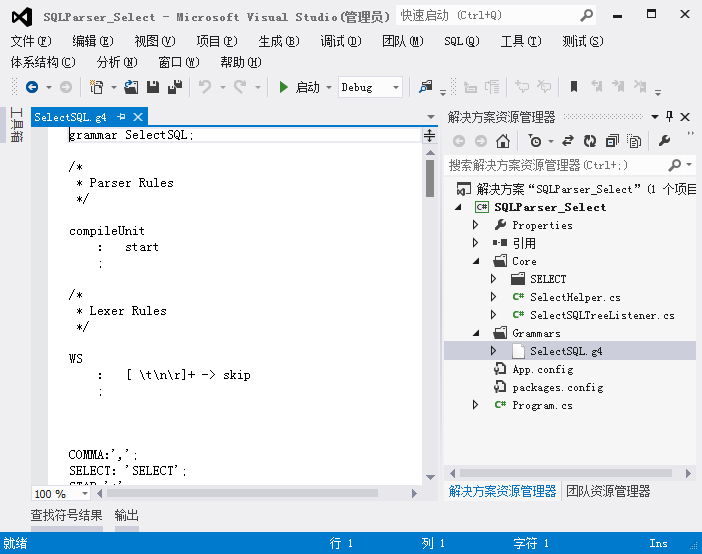Click the Solution Explorer horizontal scrollbar
This screenshot has width=702, height=554.
[x=565, y=473]
